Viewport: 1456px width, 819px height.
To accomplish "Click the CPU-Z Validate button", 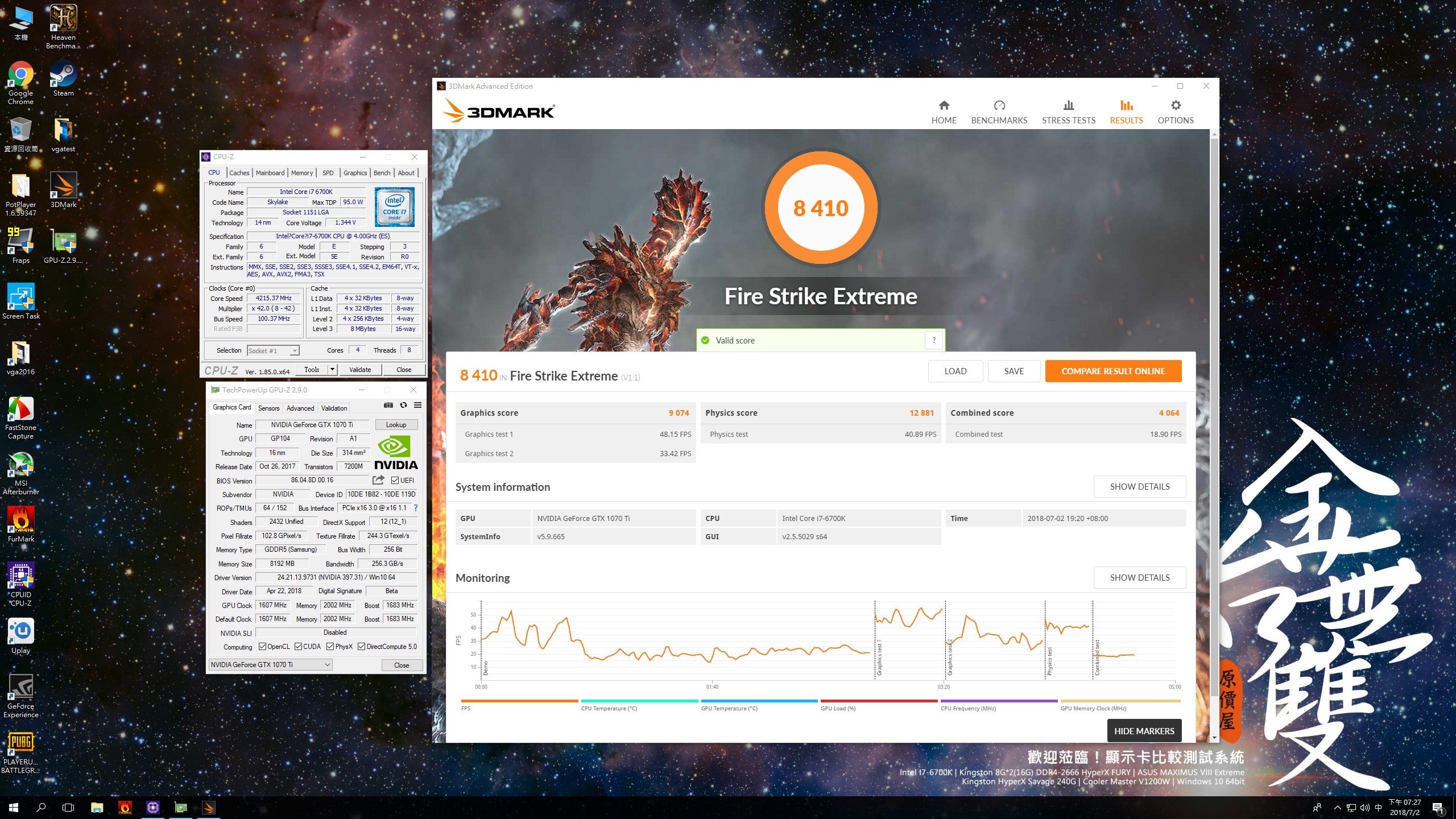I will pos(360,369).
